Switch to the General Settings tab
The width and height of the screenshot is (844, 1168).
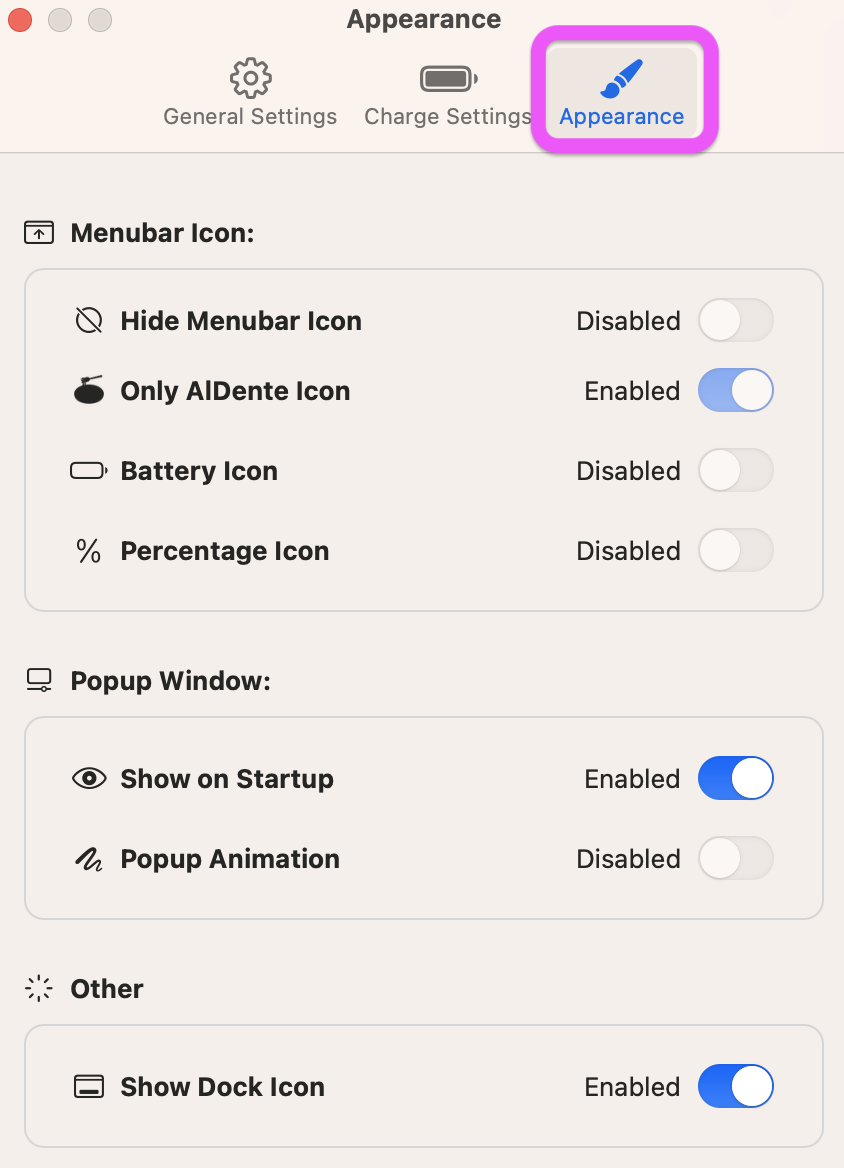click(x=250, y=116)
